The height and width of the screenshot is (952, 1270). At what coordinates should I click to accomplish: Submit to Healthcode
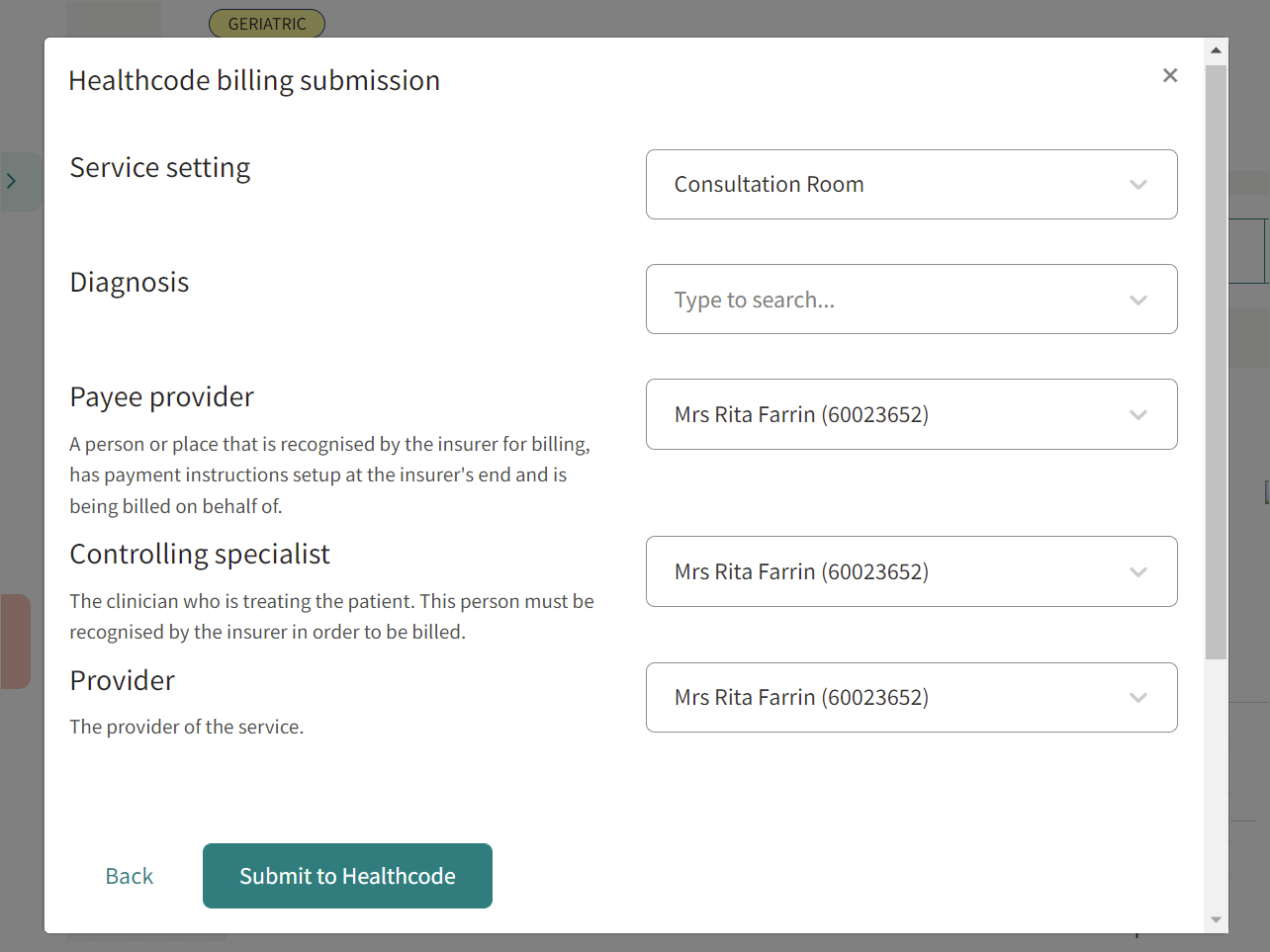[347, 876]
